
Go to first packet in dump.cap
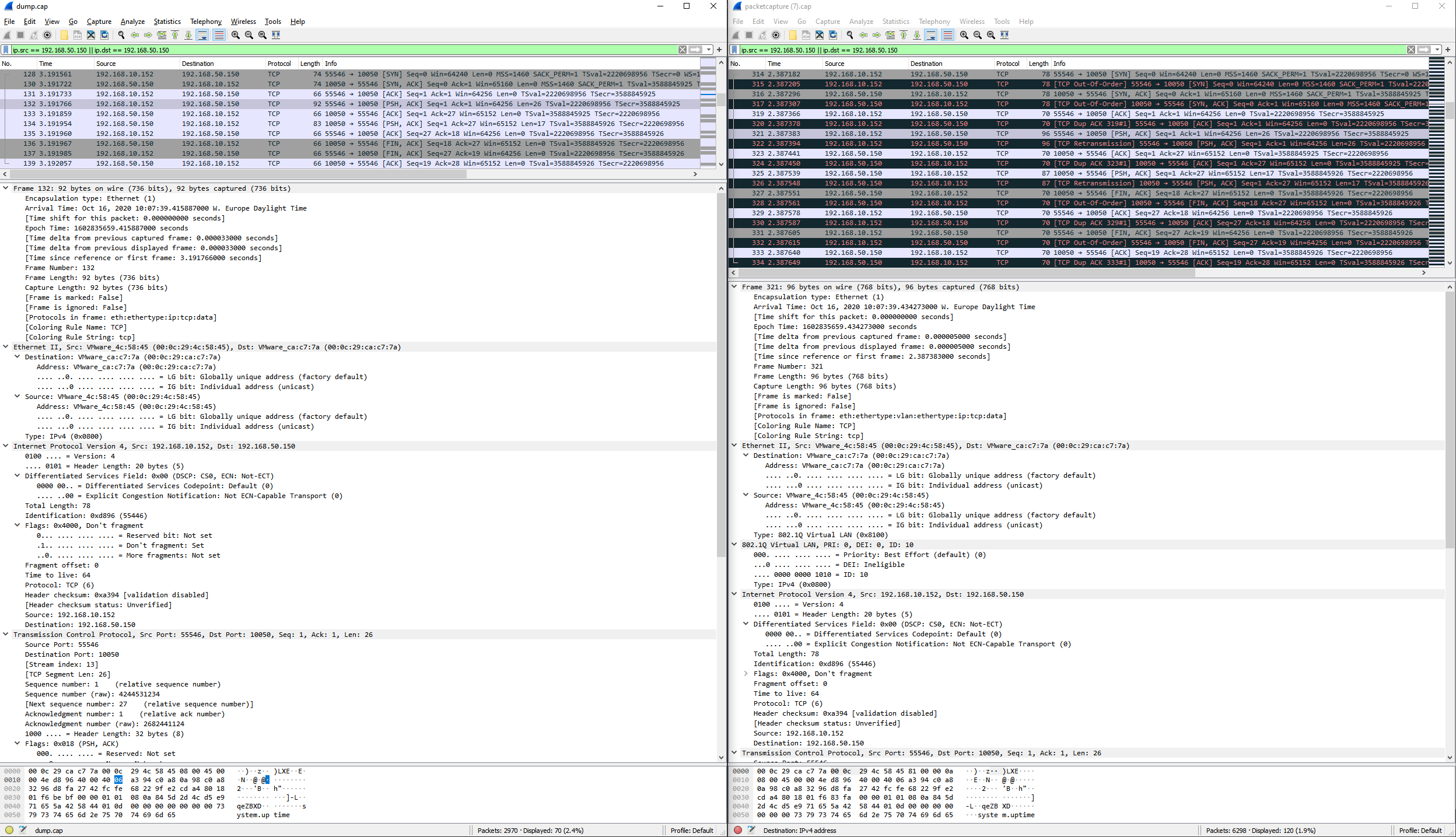tap(175, 35)
